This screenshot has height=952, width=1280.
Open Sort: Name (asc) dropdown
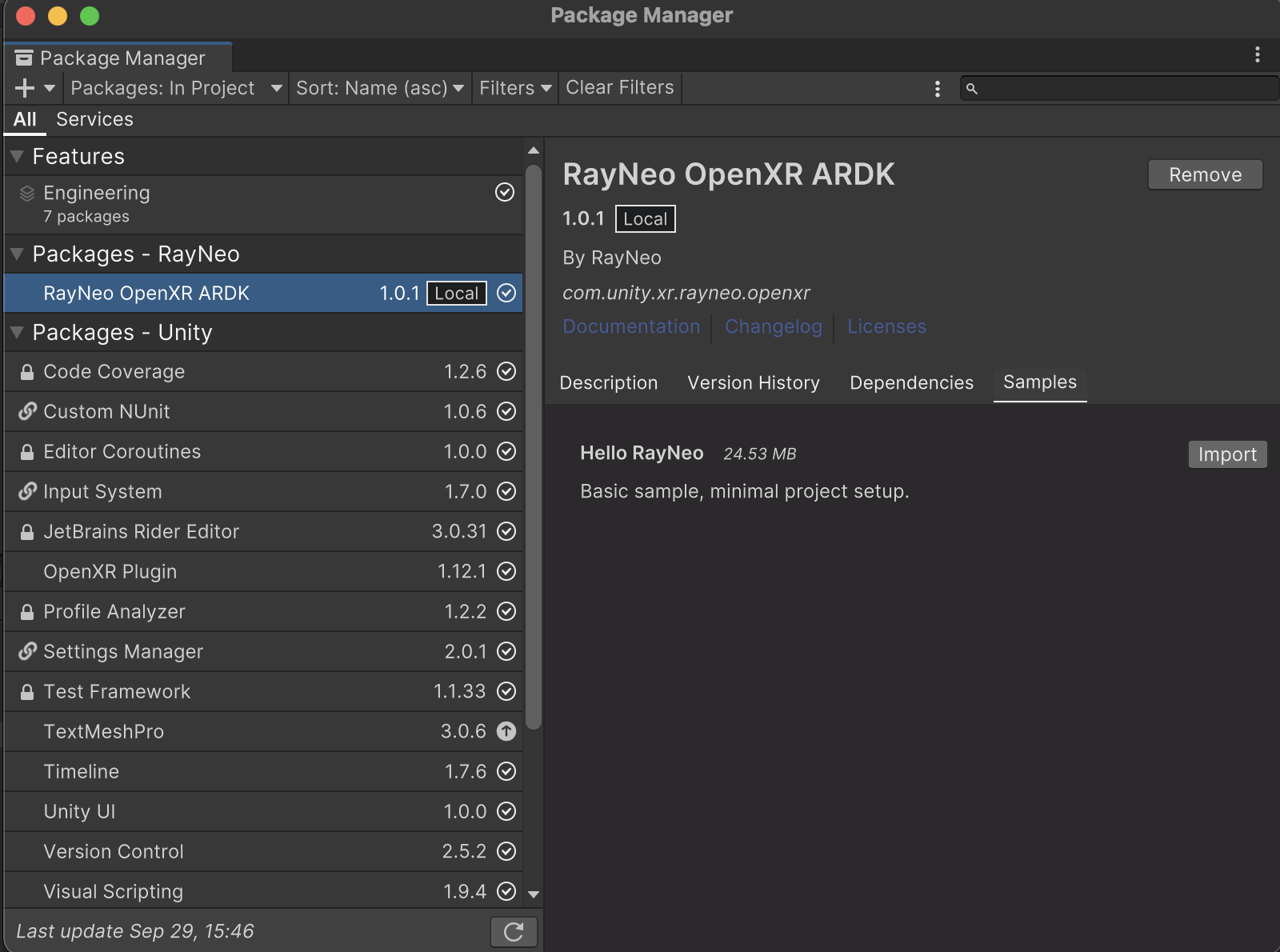[x=380, y=88]
